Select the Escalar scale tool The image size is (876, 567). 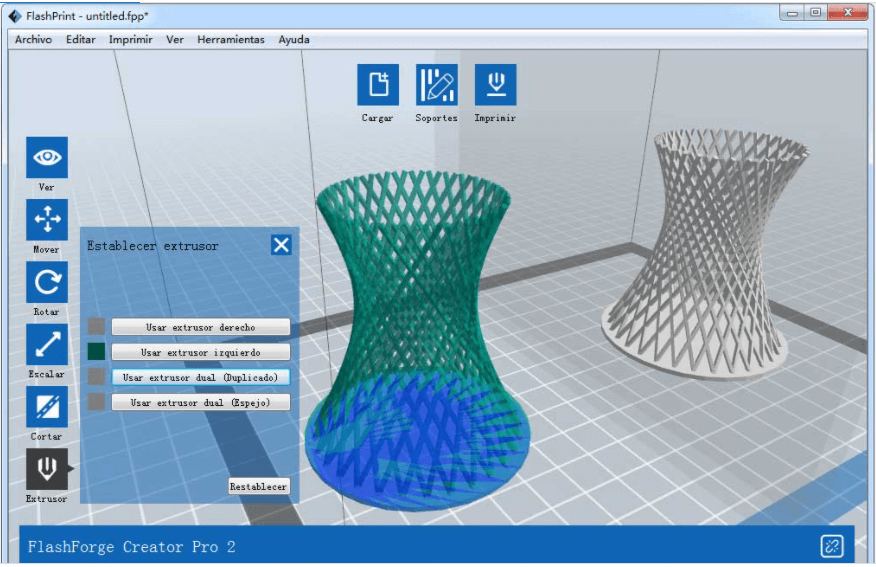(47, 344)
